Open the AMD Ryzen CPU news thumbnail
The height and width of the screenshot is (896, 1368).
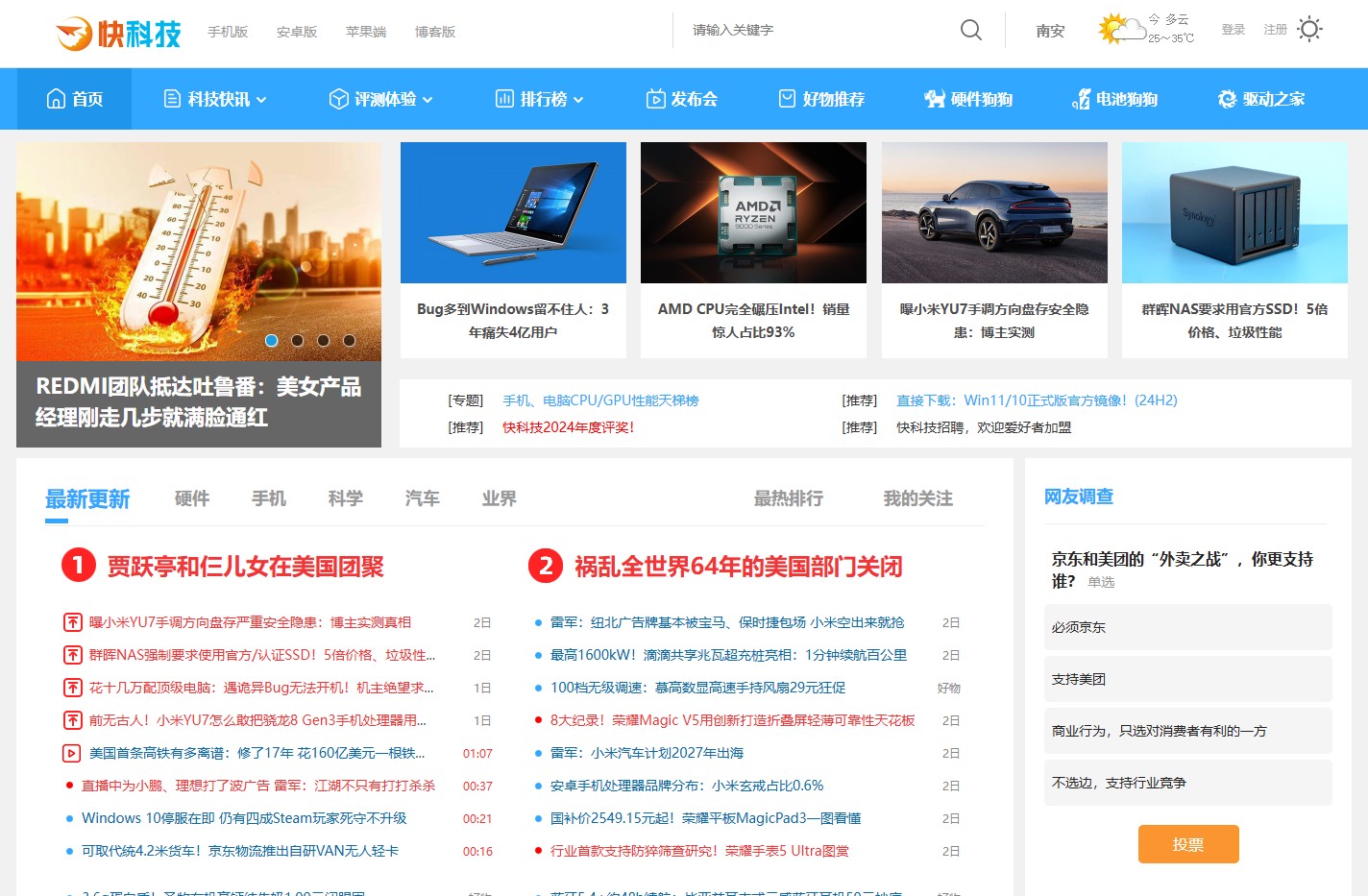click(753, 212)
